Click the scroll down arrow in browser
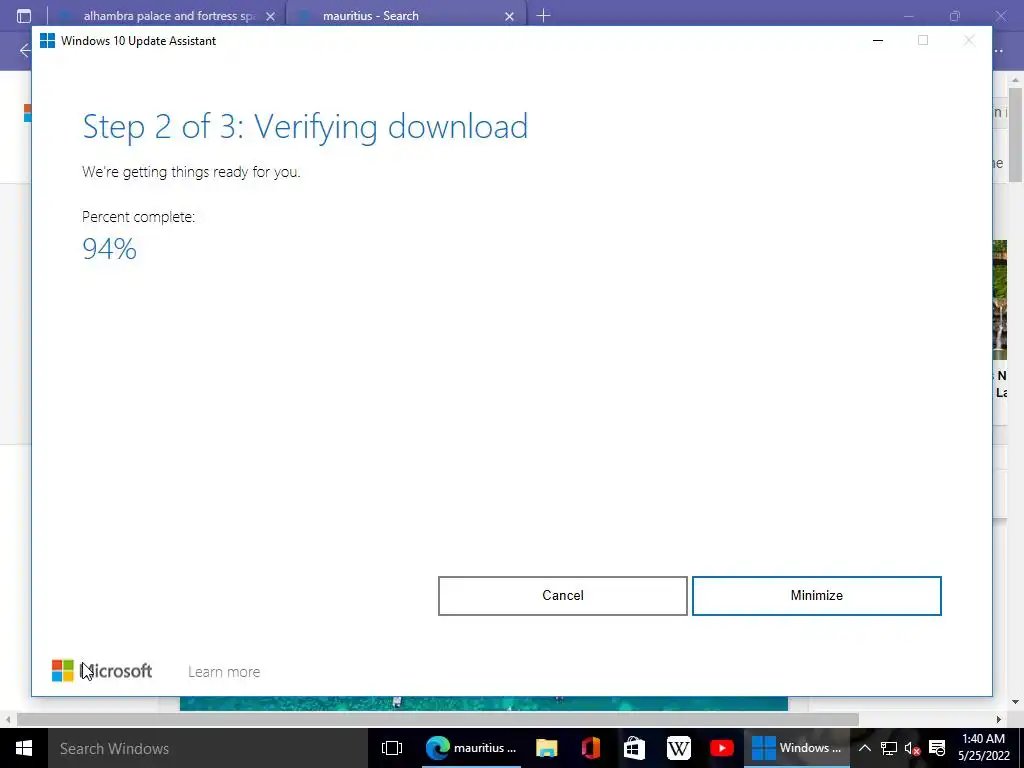 pos(1015,702)
